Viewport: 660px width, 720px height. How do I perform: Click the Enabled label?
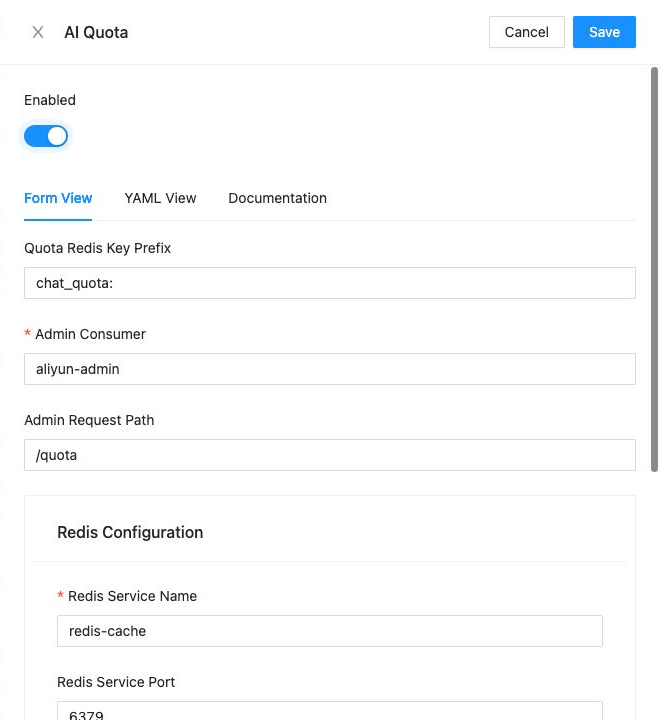[50, 100]
